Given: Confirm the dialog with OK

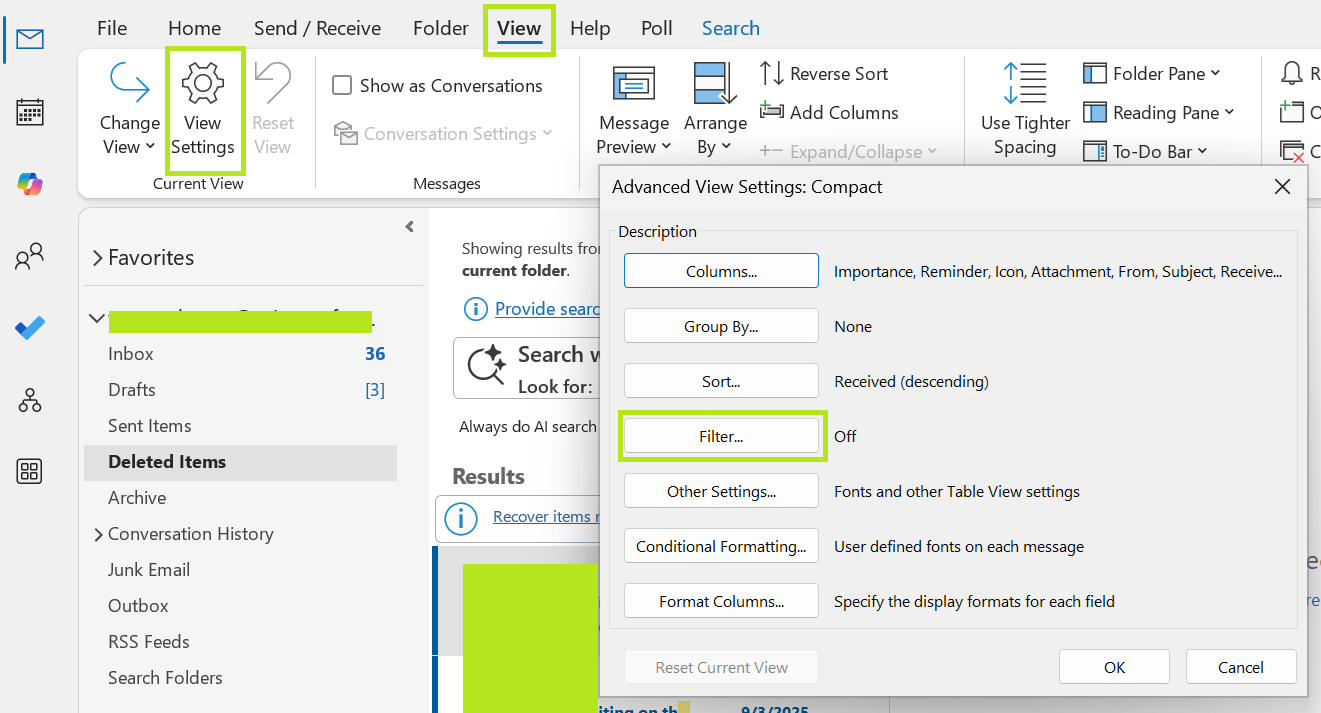Looking at the screenshot, I should 1114,667.
